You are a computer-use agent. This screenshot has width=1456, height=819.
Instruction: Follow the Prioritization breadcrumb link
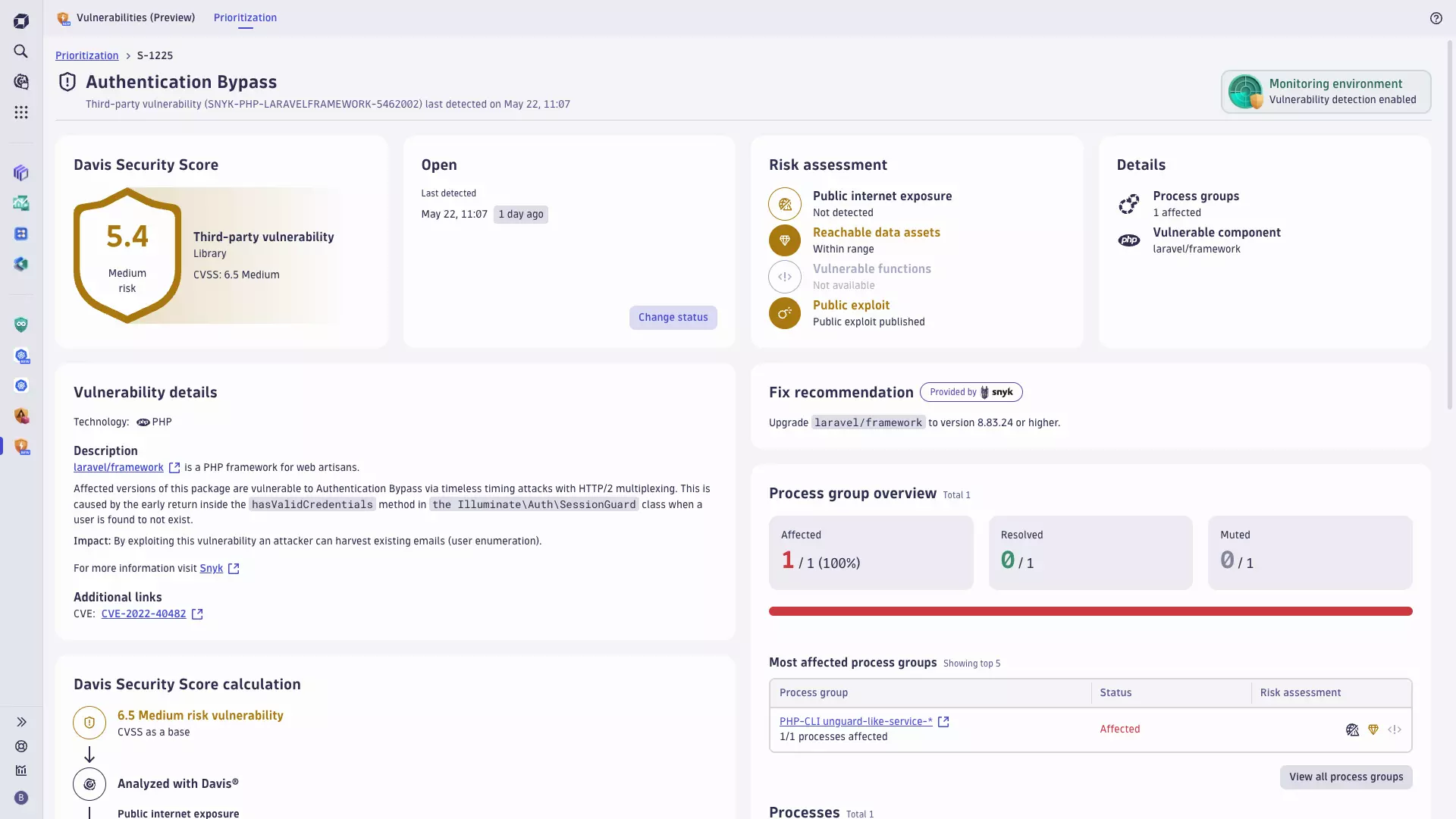click(86, 55)
